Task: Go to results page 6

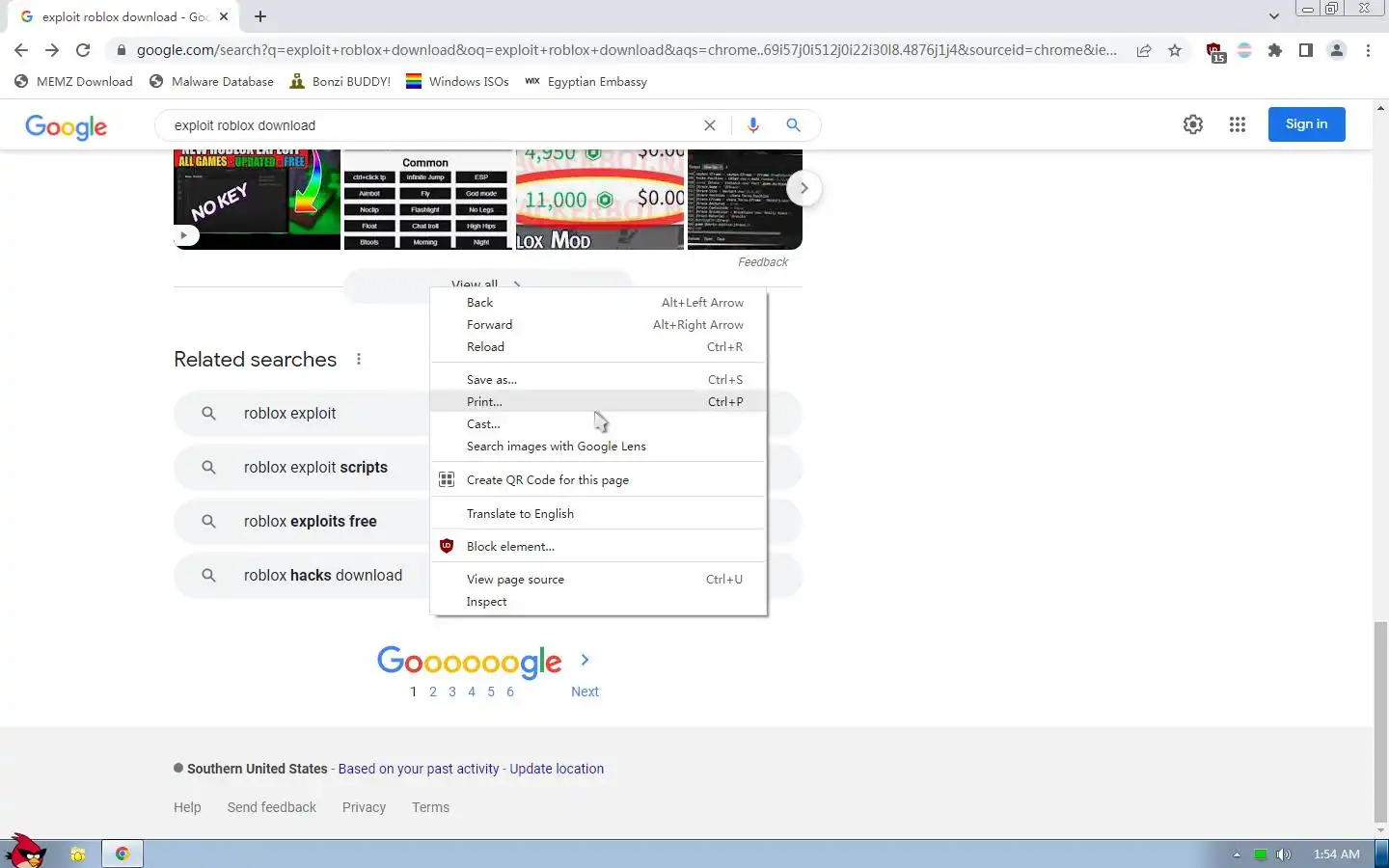Action: click(x=510, y=692)
